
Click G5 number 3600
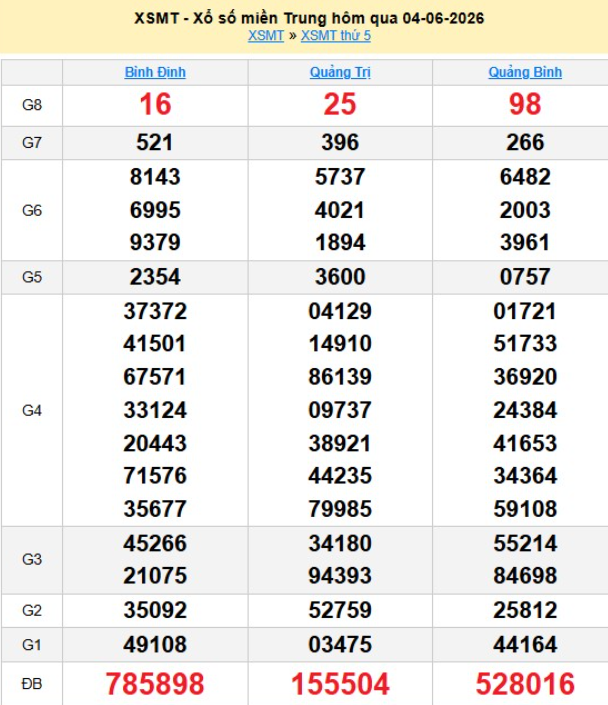coord(340,277)
